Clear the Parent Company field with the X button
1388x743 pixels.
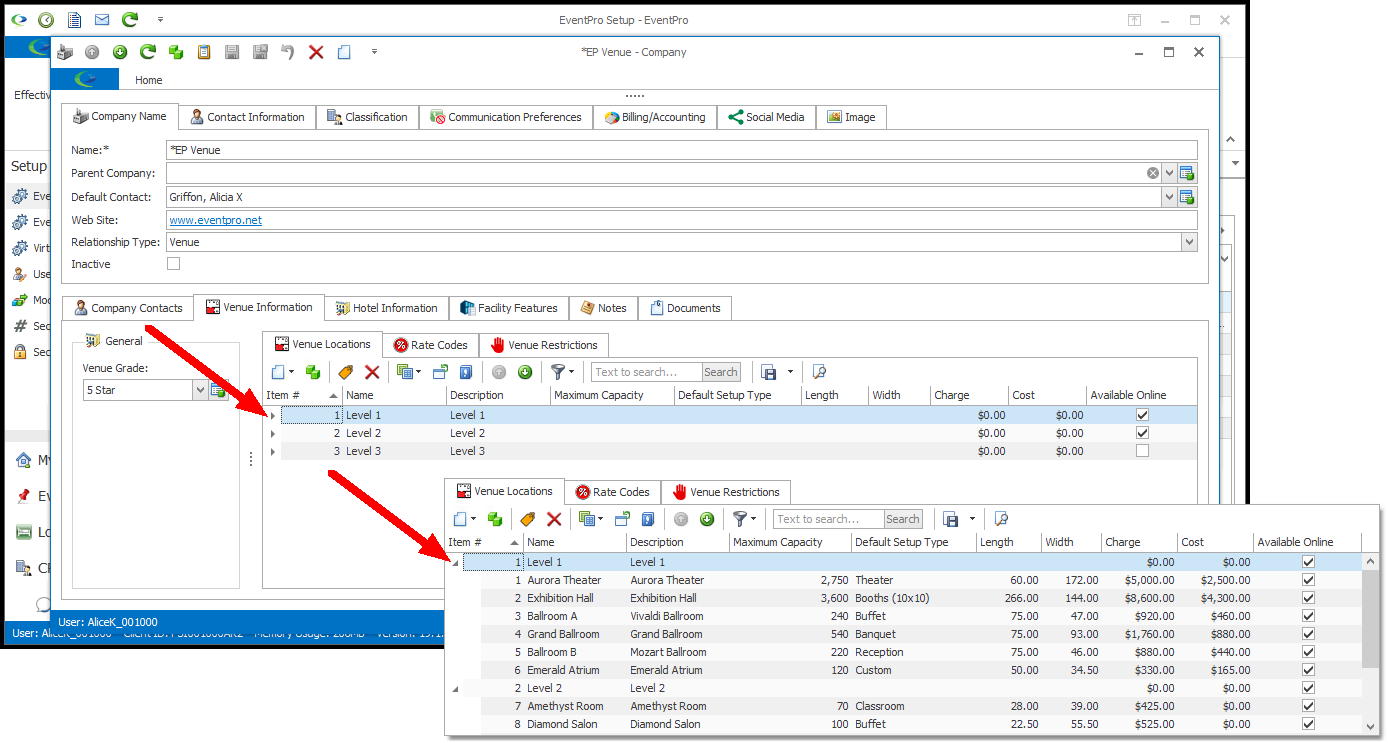(1153, 173)
